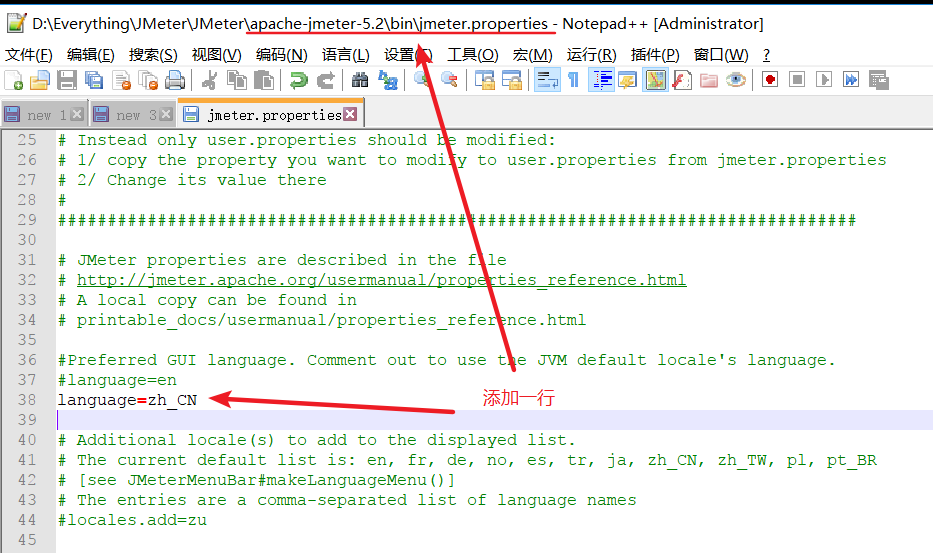Viewport: 933px width, 553px height.
Task: Open the 文件(F) menu
Action: [x=29, y=55]
